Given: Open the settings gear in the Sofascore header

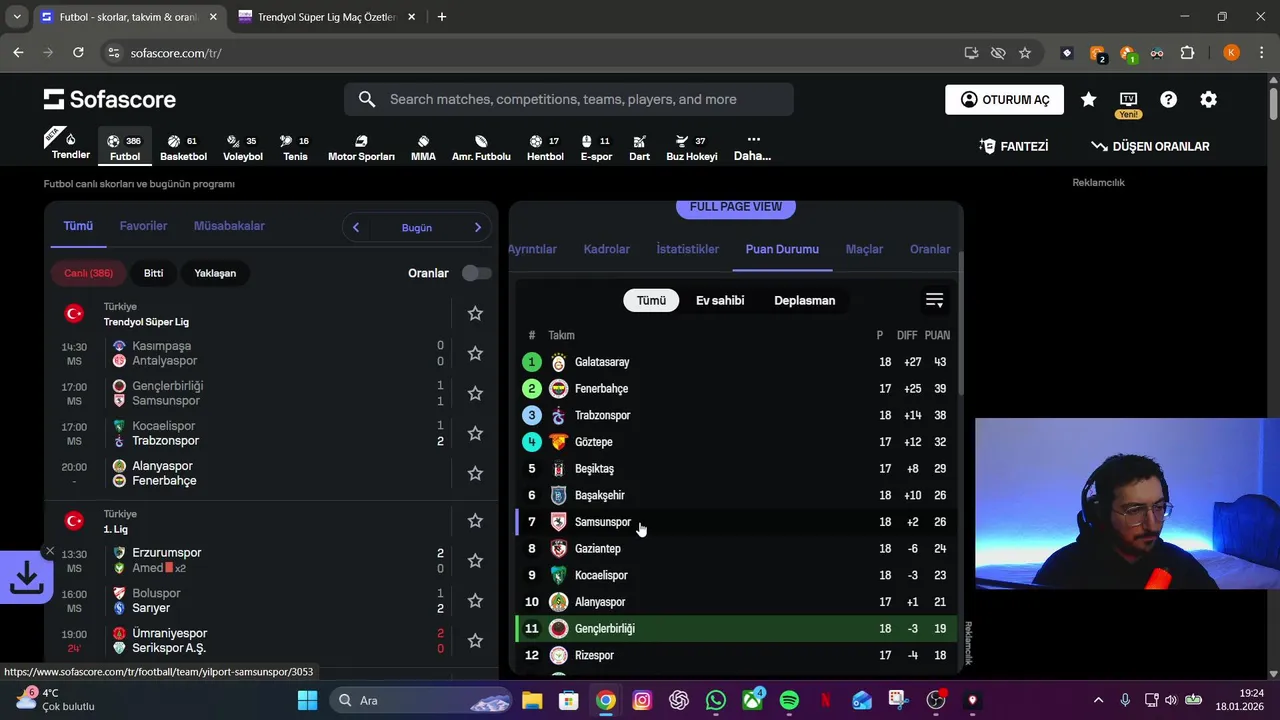Looking at the screenshot, I should 1208,99.
